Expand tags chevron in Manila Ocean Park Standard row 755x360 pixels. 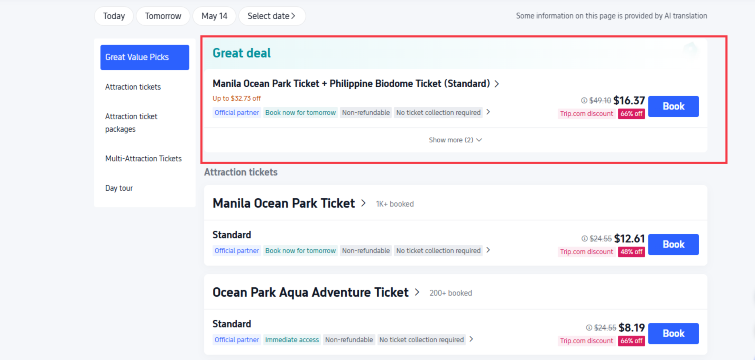coord(488,250)
